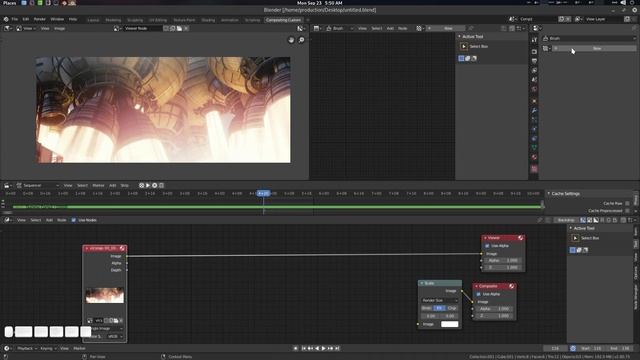Click the white Image color swatch on Scale node
This screenshot has width=640, height=360.
(450, 324)
